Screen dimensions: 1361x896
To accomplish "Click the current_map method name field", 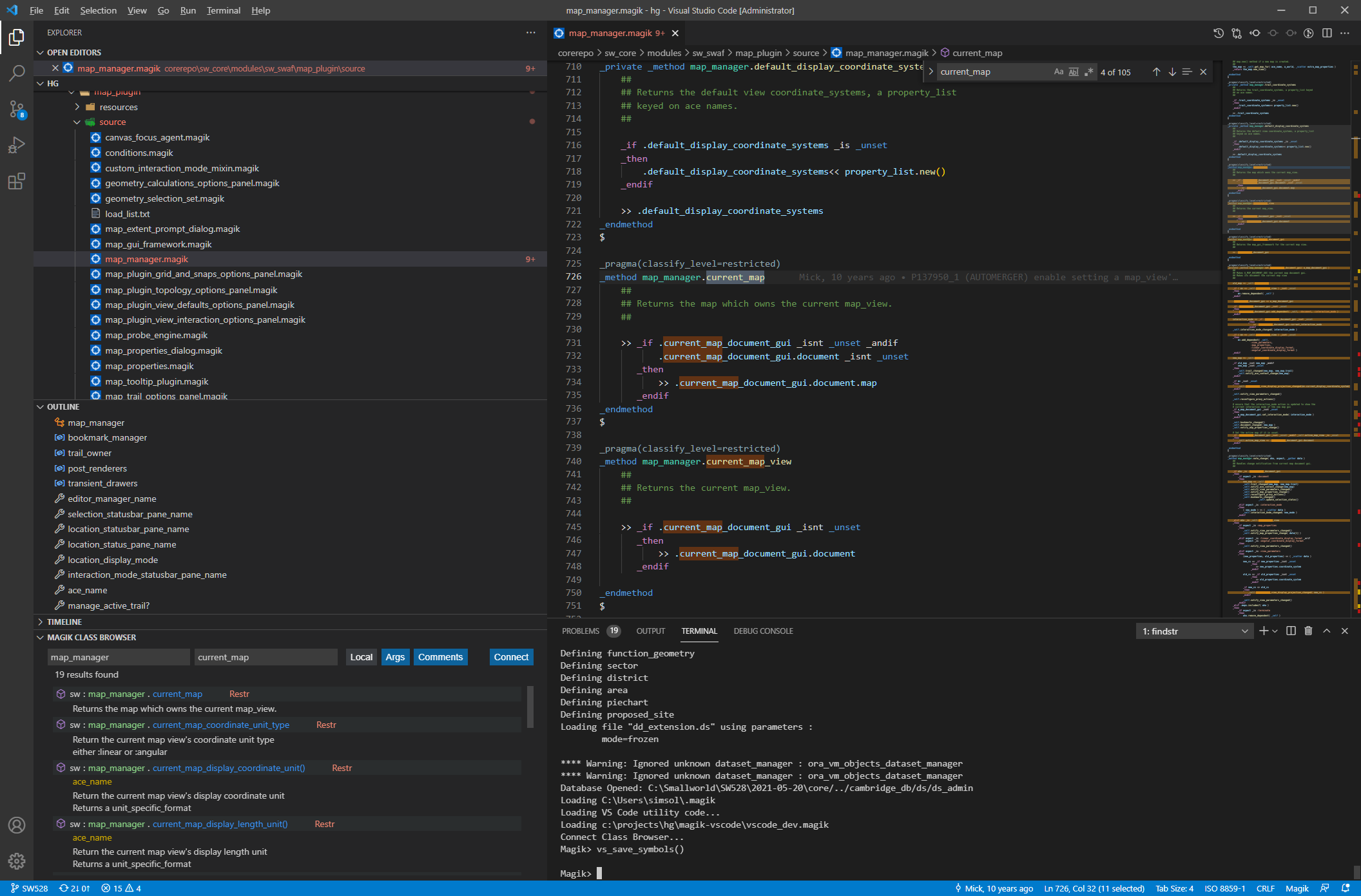I will point(265,657).
